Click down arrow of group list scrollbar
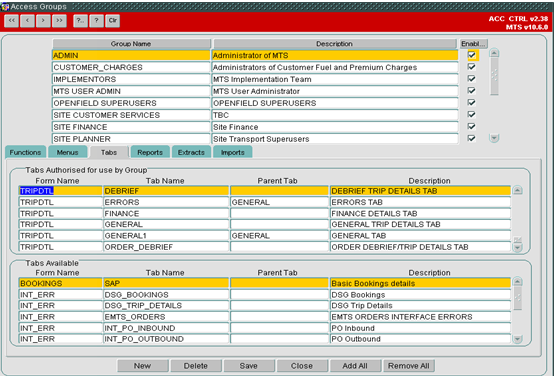The height and width of the screenshot is (376, 554). 494,138
